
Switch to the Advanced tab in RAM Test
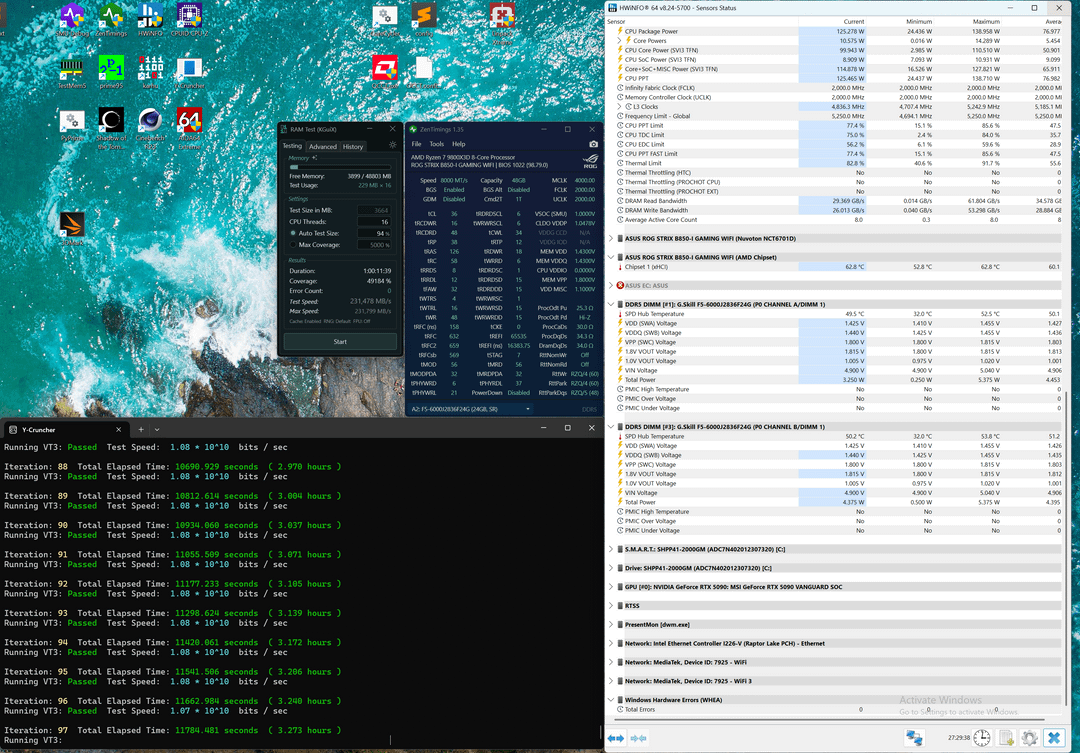pos(322,147)
